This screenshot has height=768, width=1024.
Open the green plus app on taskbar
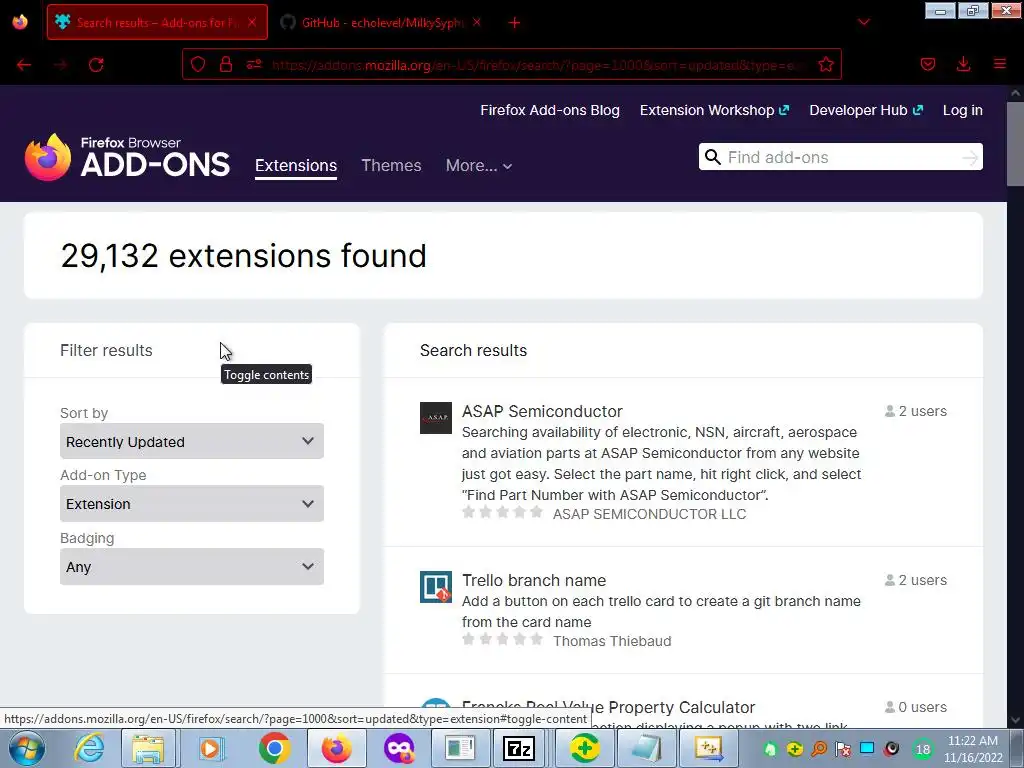[584, 748]
